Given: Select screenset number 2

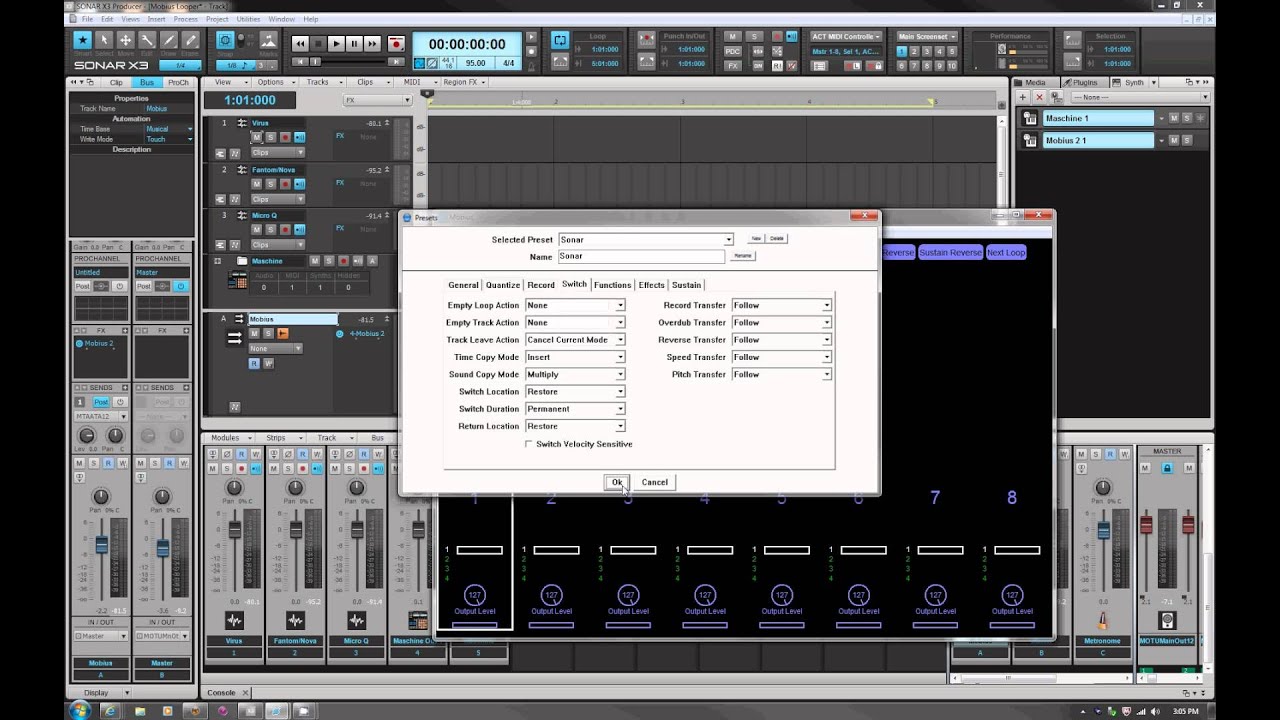Looking at the screenshot, I should coord(914,51).
